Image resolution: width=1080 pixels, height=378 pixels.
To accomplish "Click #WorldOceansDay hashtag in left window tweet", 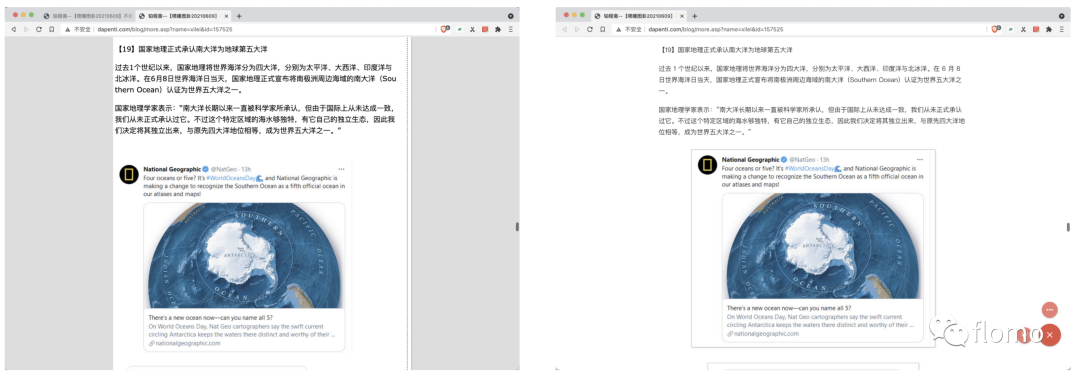I will (230, 177).
